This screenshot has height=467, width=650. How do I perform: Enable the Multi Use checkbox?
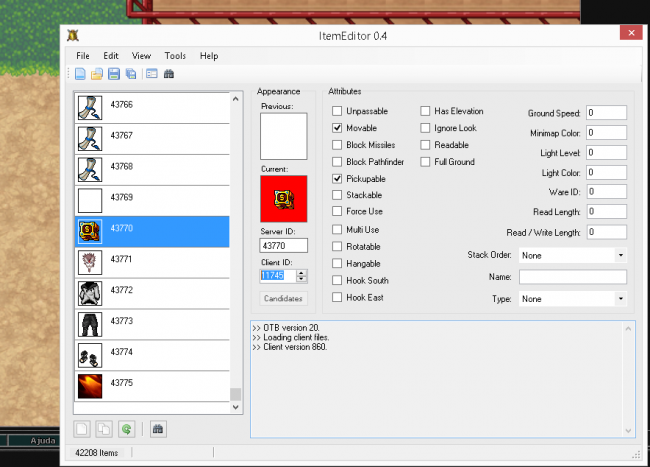coord(337,230)
